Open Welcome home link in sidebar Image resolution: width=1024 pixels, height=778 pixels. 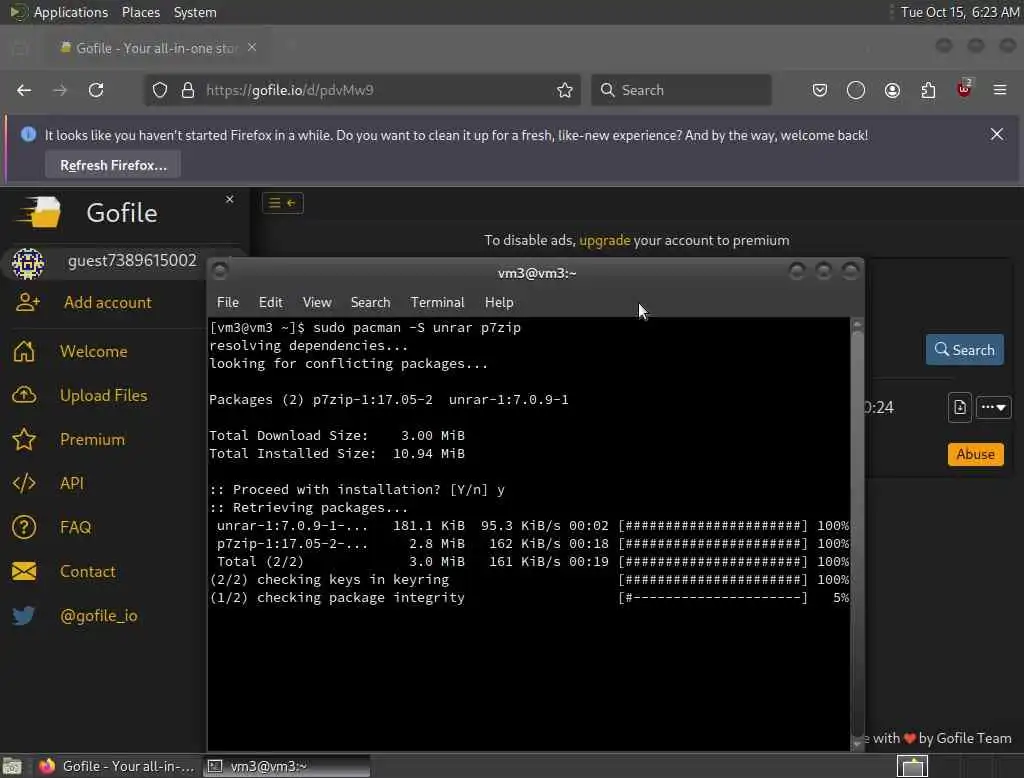point(93,351)
